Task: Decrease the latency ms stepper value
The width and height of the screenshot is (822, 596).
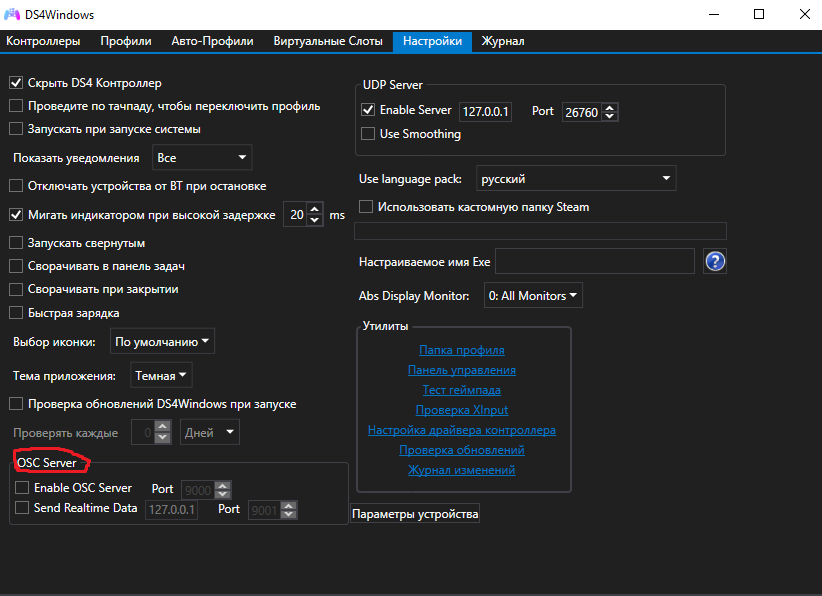Action: tap(315, 220)
